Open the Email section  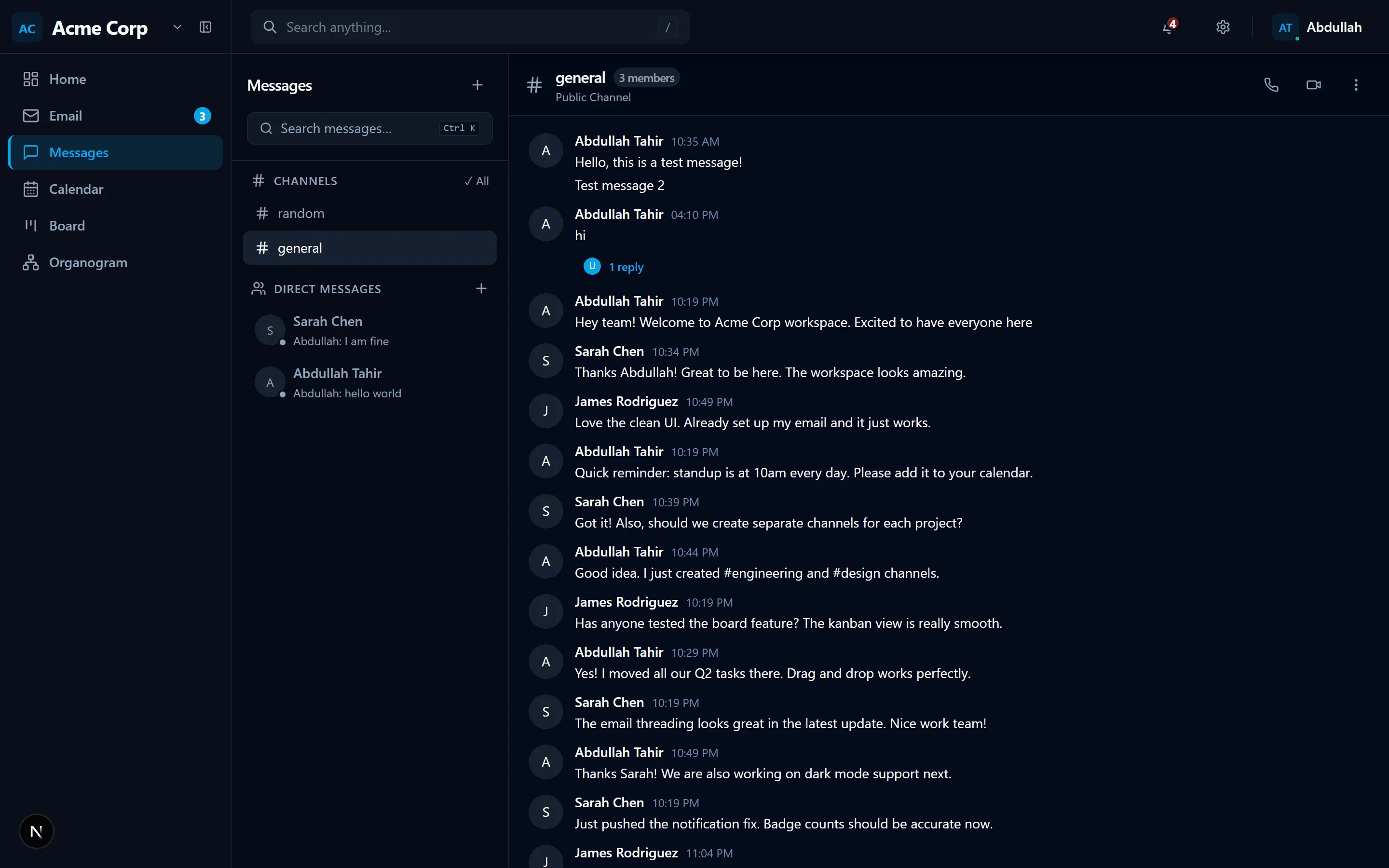(66, 116)
